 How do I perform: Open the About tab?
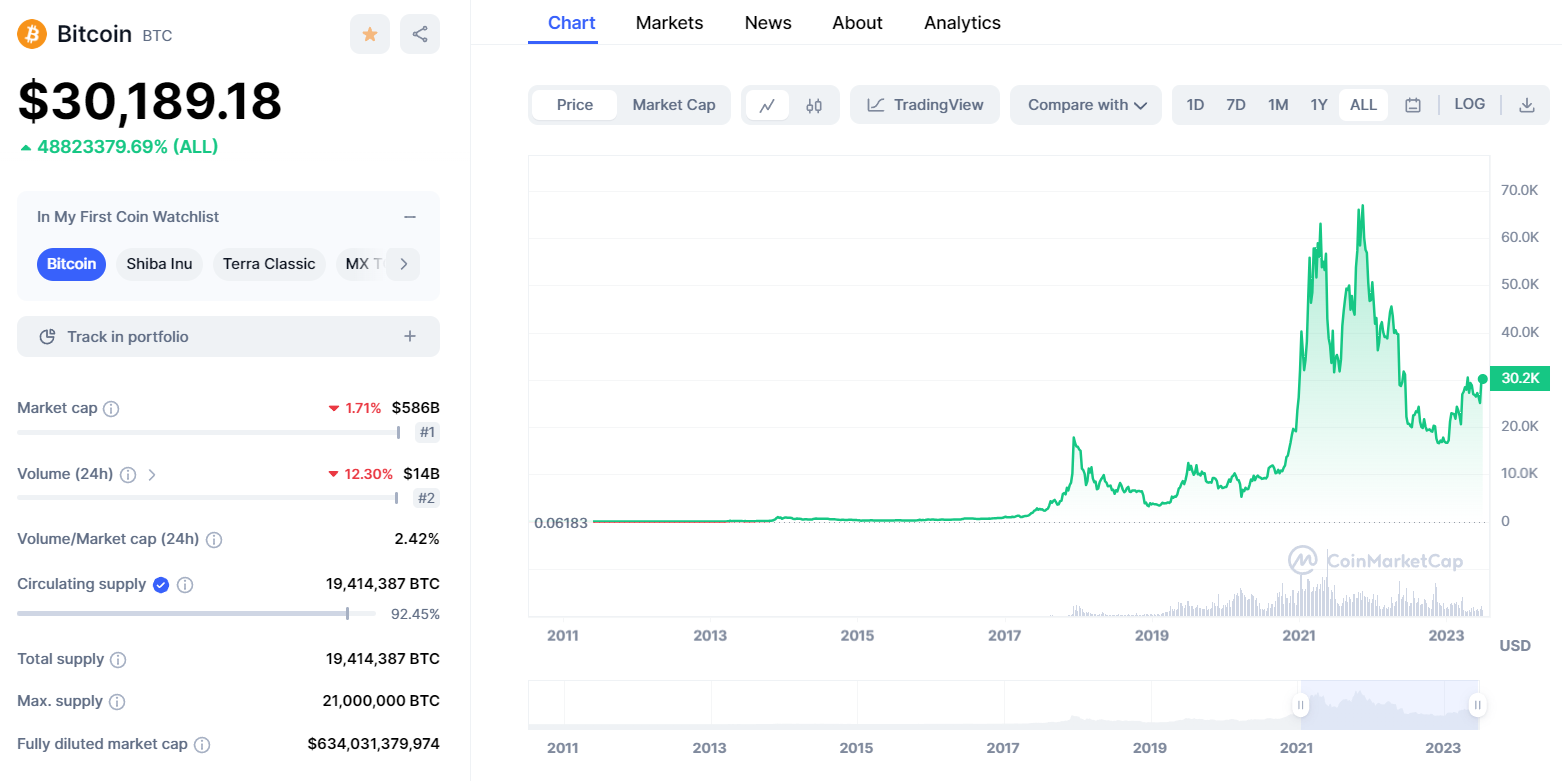pos(857,22)
